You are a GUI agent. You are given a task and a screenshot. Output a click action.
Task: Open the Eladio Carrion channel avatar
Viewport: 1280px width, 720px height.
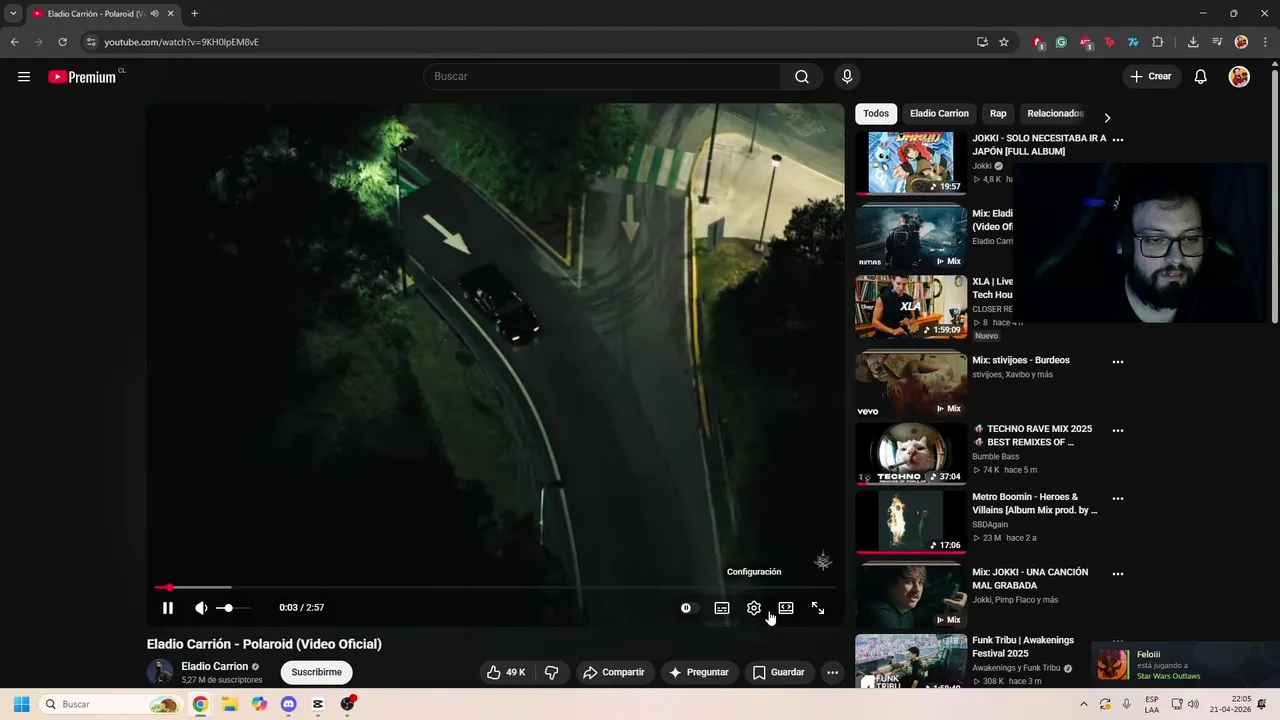click(x=160, y=672)
